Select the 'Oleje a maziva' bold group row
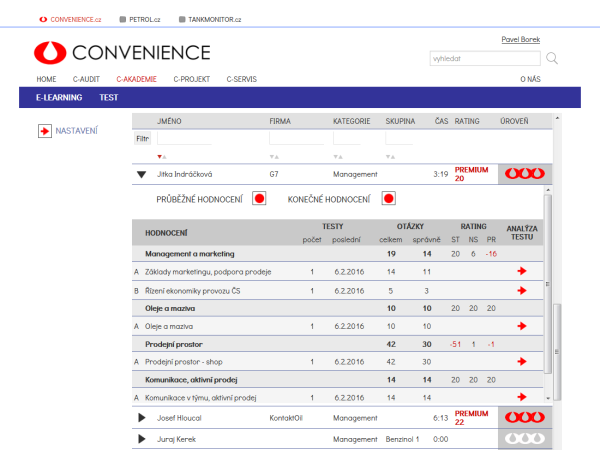Image resolution: width=600 pixels, height=450 pixels. click(338, 308)
